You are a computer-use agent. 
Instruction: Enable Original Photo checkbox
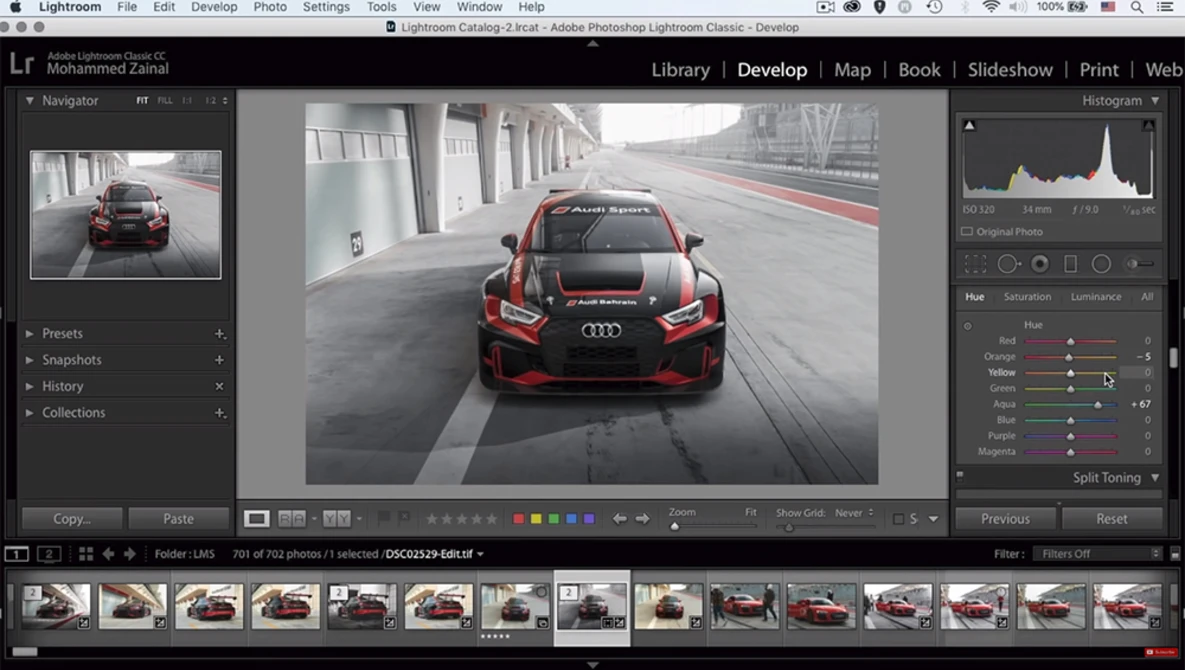click(967, 232)
